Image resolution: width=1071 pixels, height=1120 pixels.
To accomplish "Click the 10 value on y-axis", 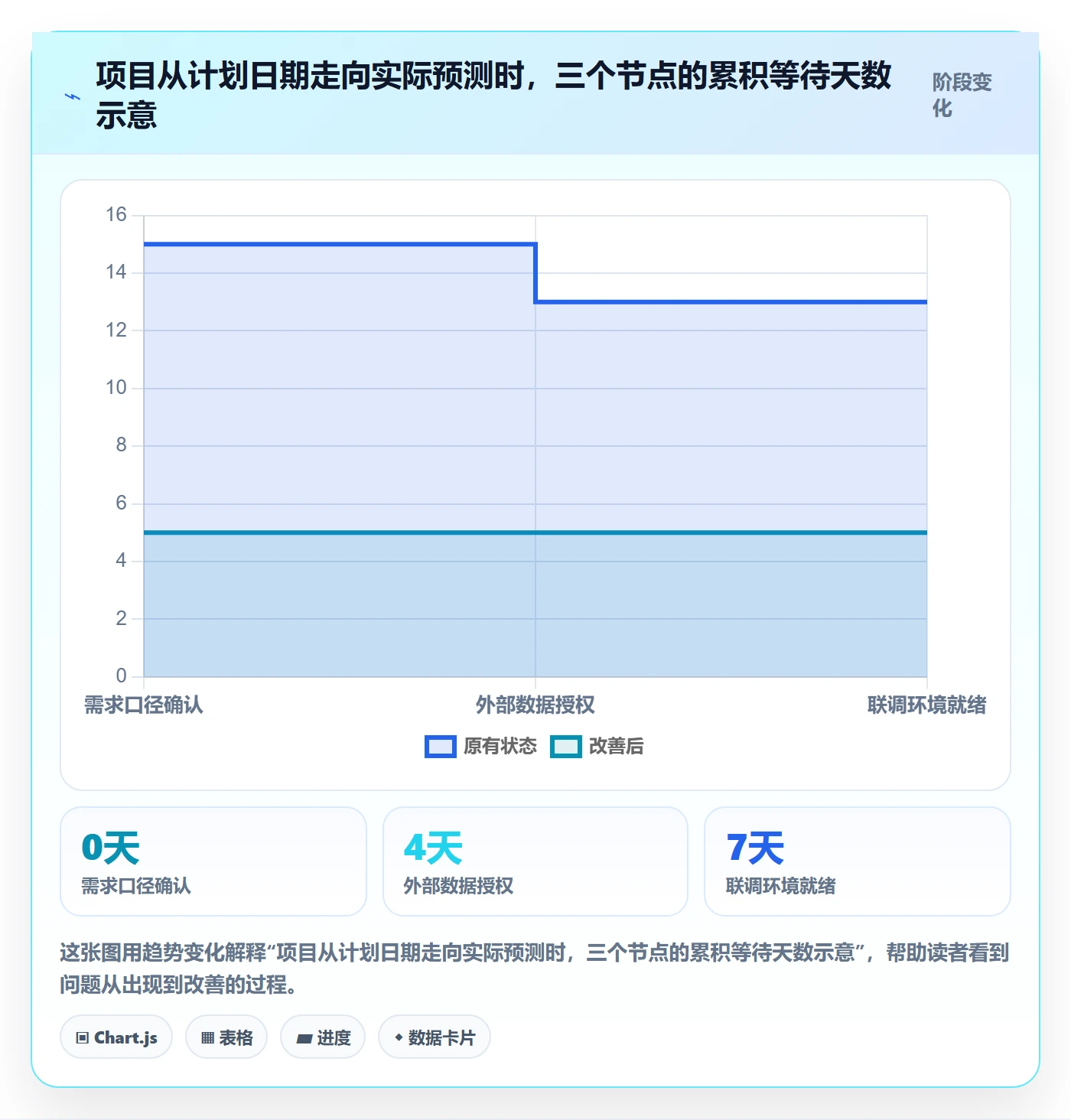I will point(116,387).
